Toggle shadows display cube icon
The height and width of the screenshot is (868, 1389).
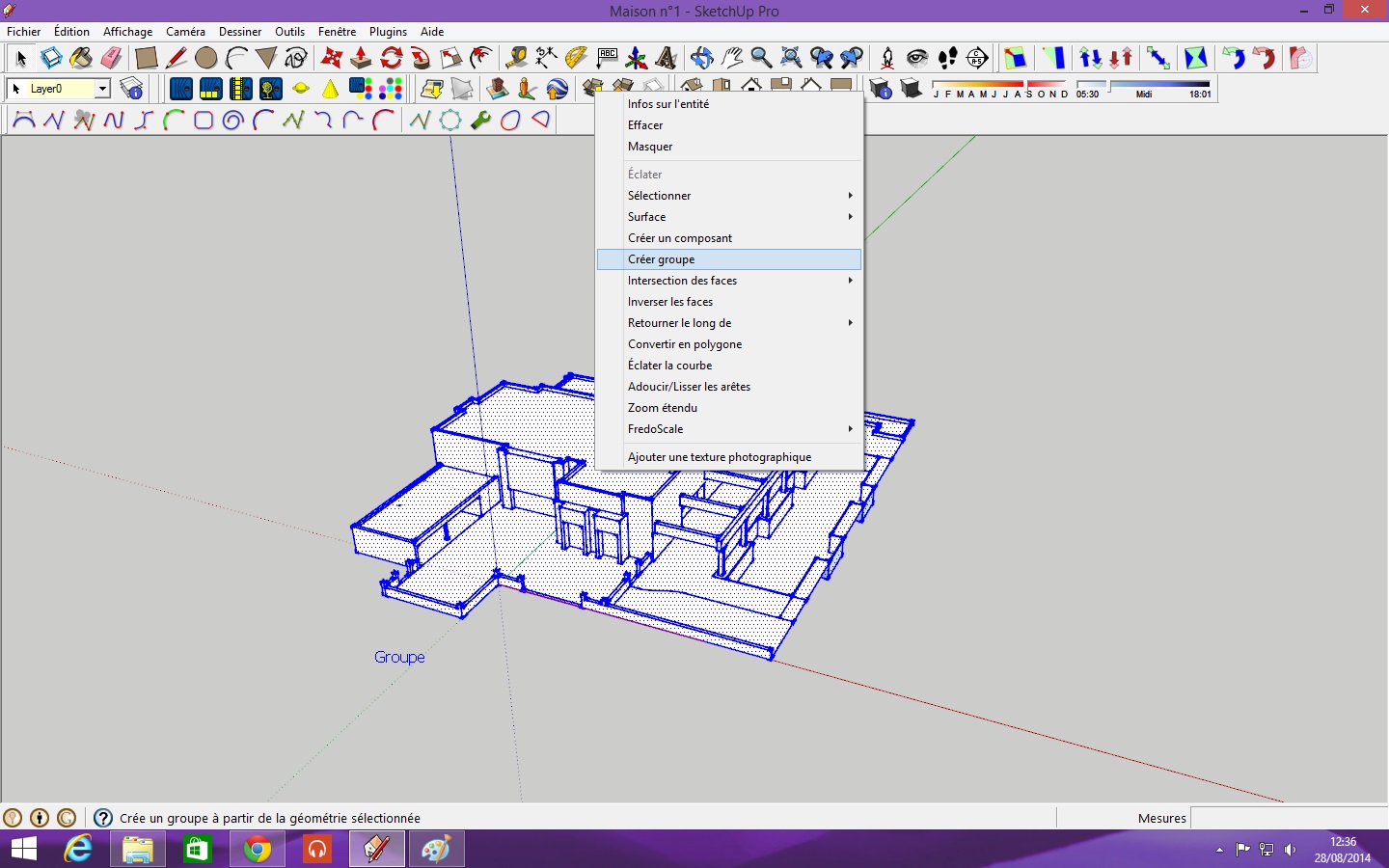(x=911, y=89)
